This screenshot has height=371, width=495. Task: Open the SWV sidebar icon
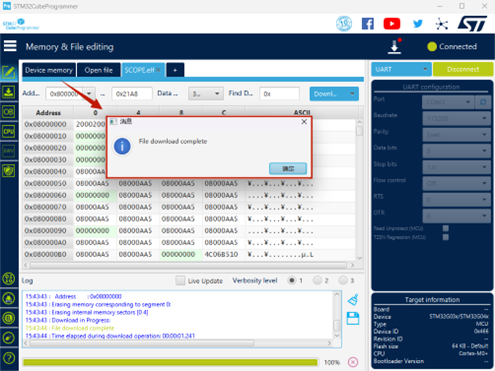[9, 151]
